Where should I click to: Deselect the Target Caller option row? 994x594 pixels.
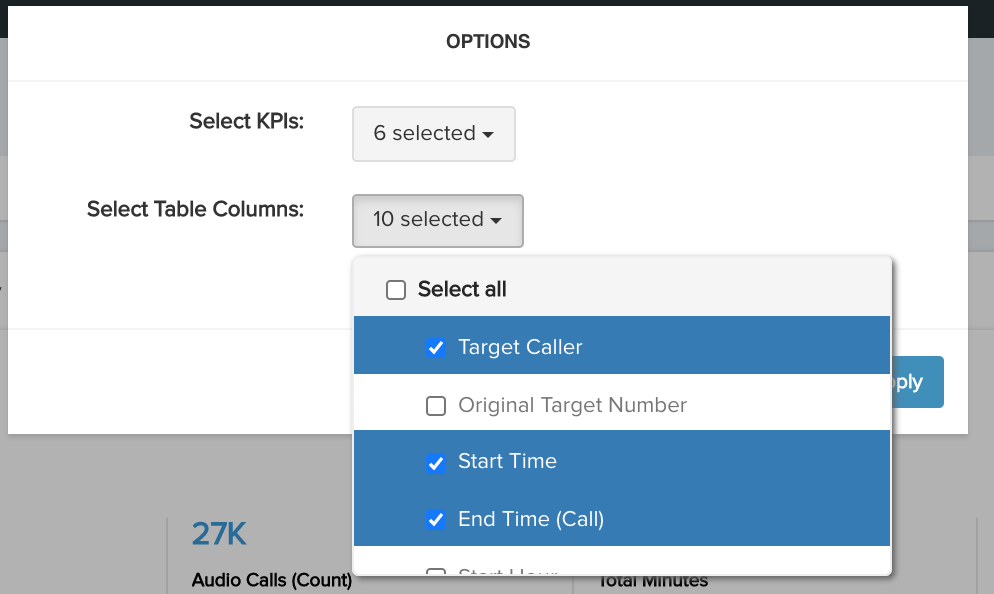(622, 345)
